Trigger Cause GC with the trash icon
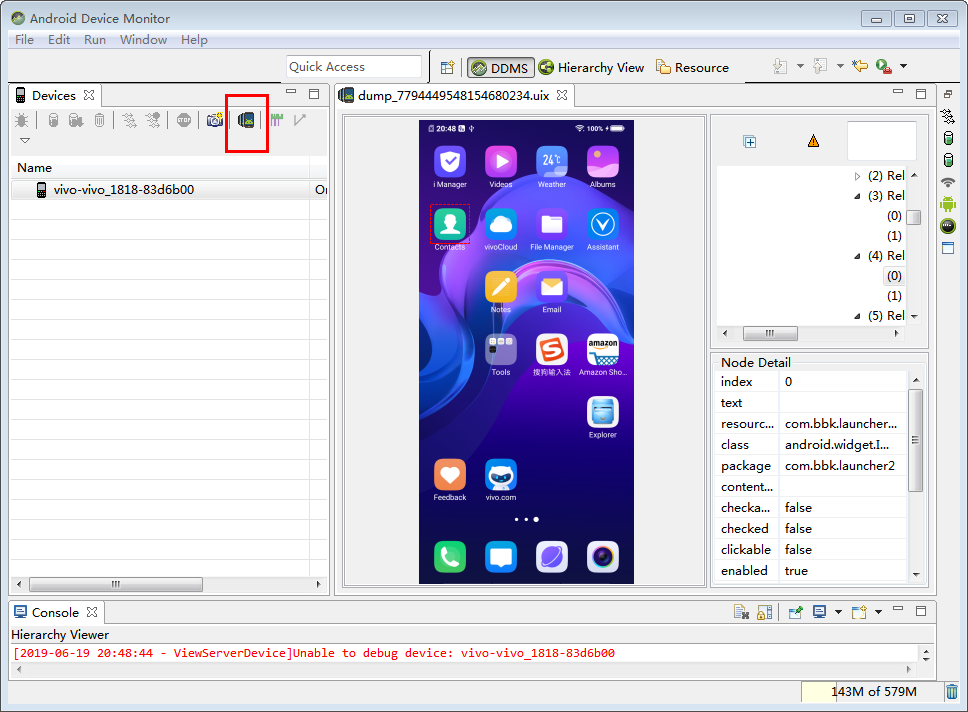The image size is (968, 712). click(98, 119)
